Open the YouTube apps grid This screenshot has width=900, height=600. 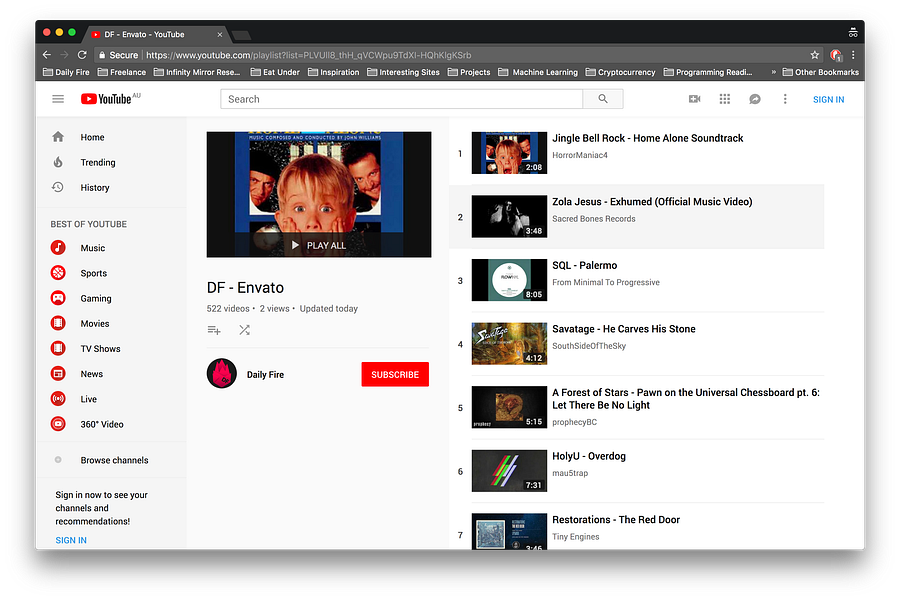point(725,99)
